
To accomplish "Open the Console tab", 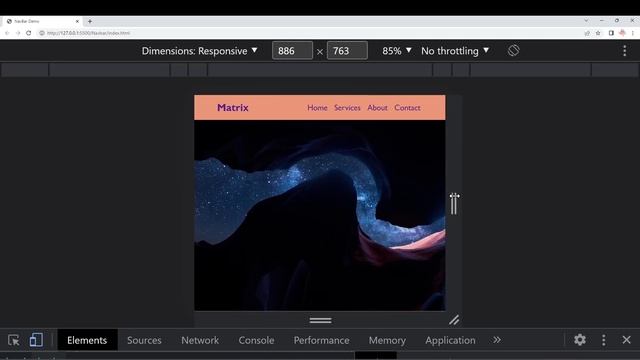I will (x=256, y=340).
